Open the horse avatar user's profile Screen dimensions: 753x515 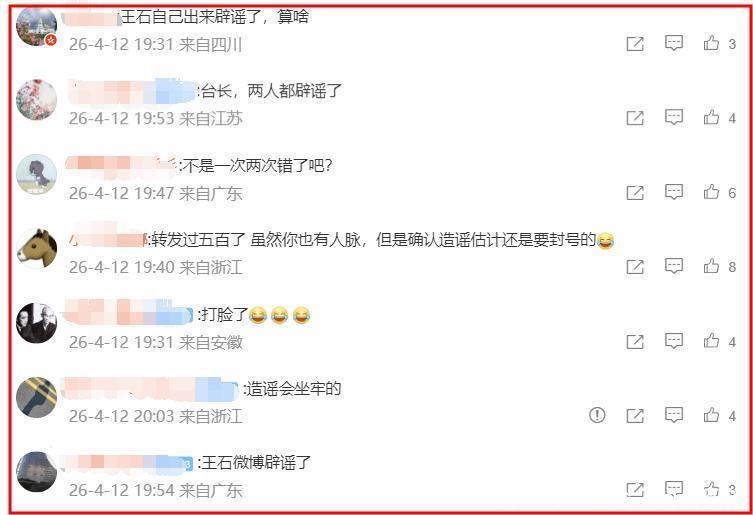36,248
